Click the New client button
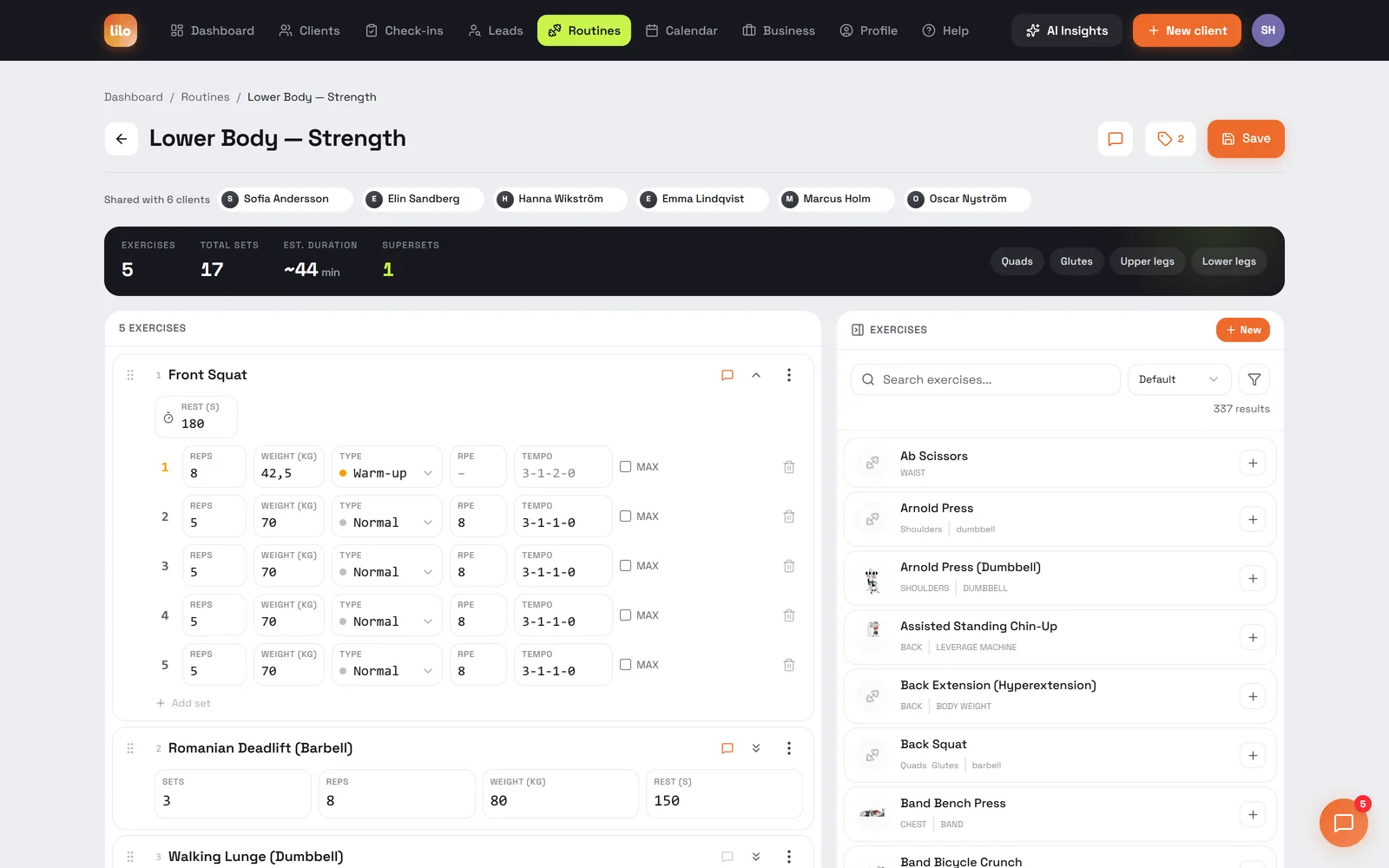The image size is (1389, 868). pos(1187,30)
